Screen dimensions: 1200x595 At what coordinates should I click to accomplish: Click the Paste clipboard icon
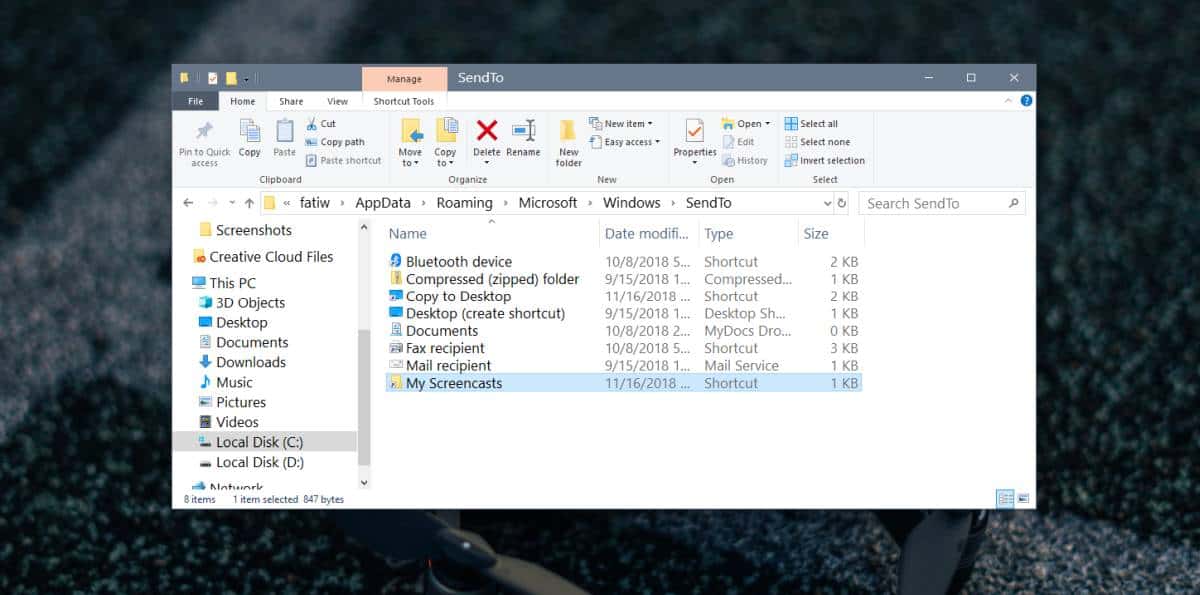(x=285, y=131)
